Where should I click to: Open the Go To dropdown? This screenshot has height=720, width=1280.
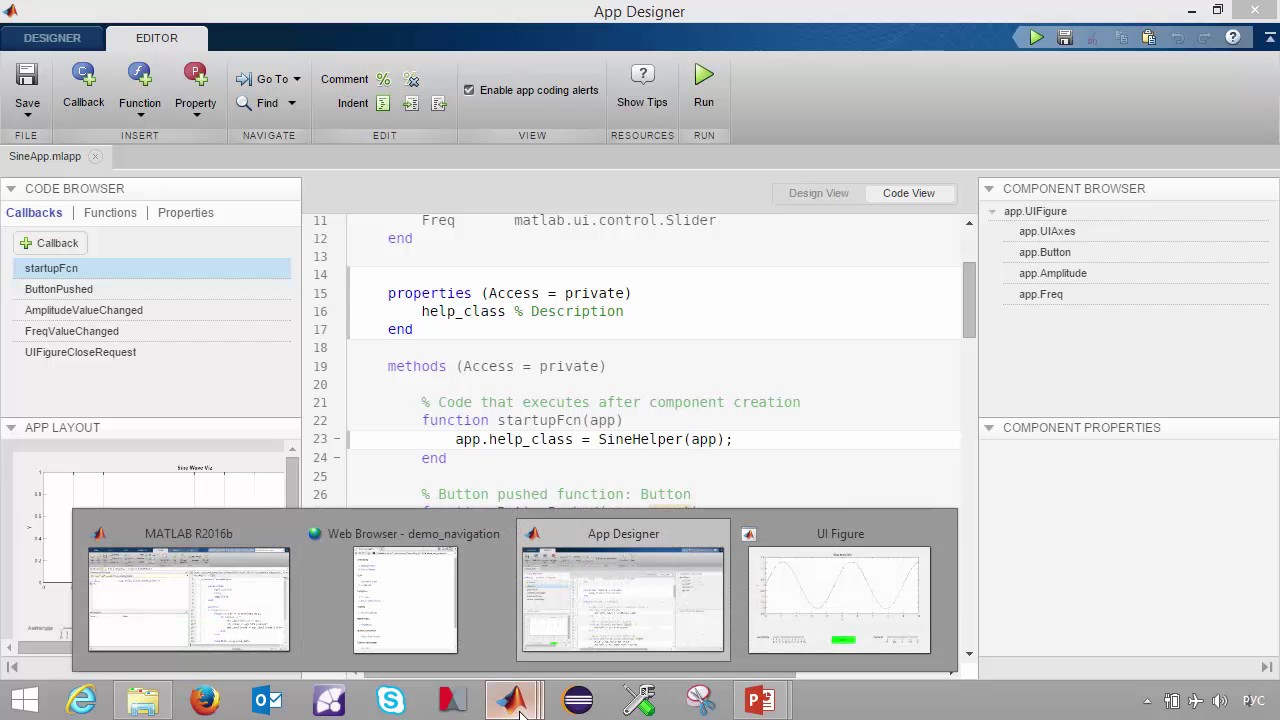pyautogui.click(x=297, y=79)
